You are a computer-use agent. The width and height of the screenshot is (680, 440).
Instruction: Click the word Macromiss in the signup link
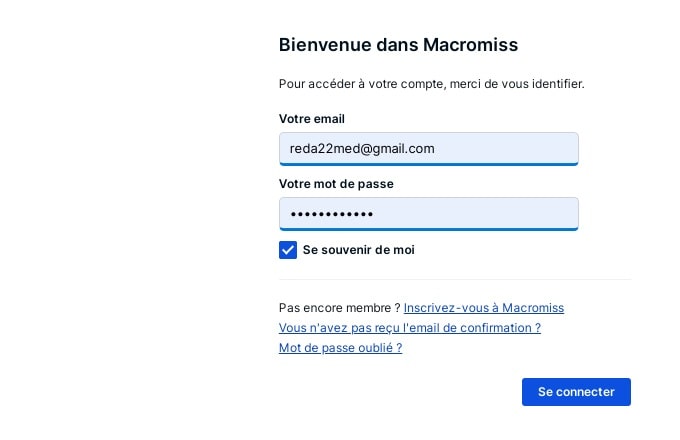[533, 308]
